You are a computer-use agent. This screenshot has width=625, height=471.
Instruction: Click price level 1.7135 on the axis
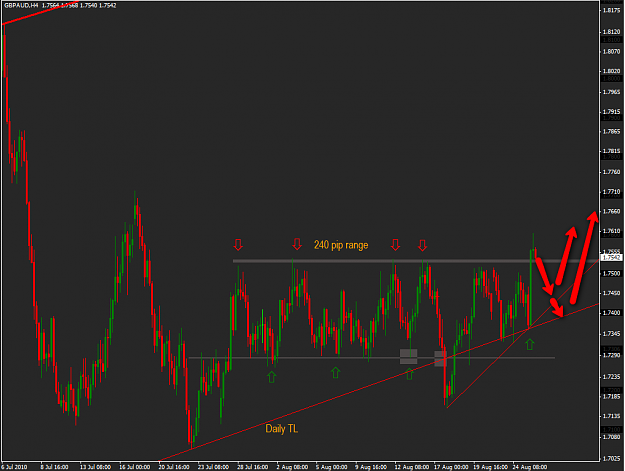pos(611,416)
